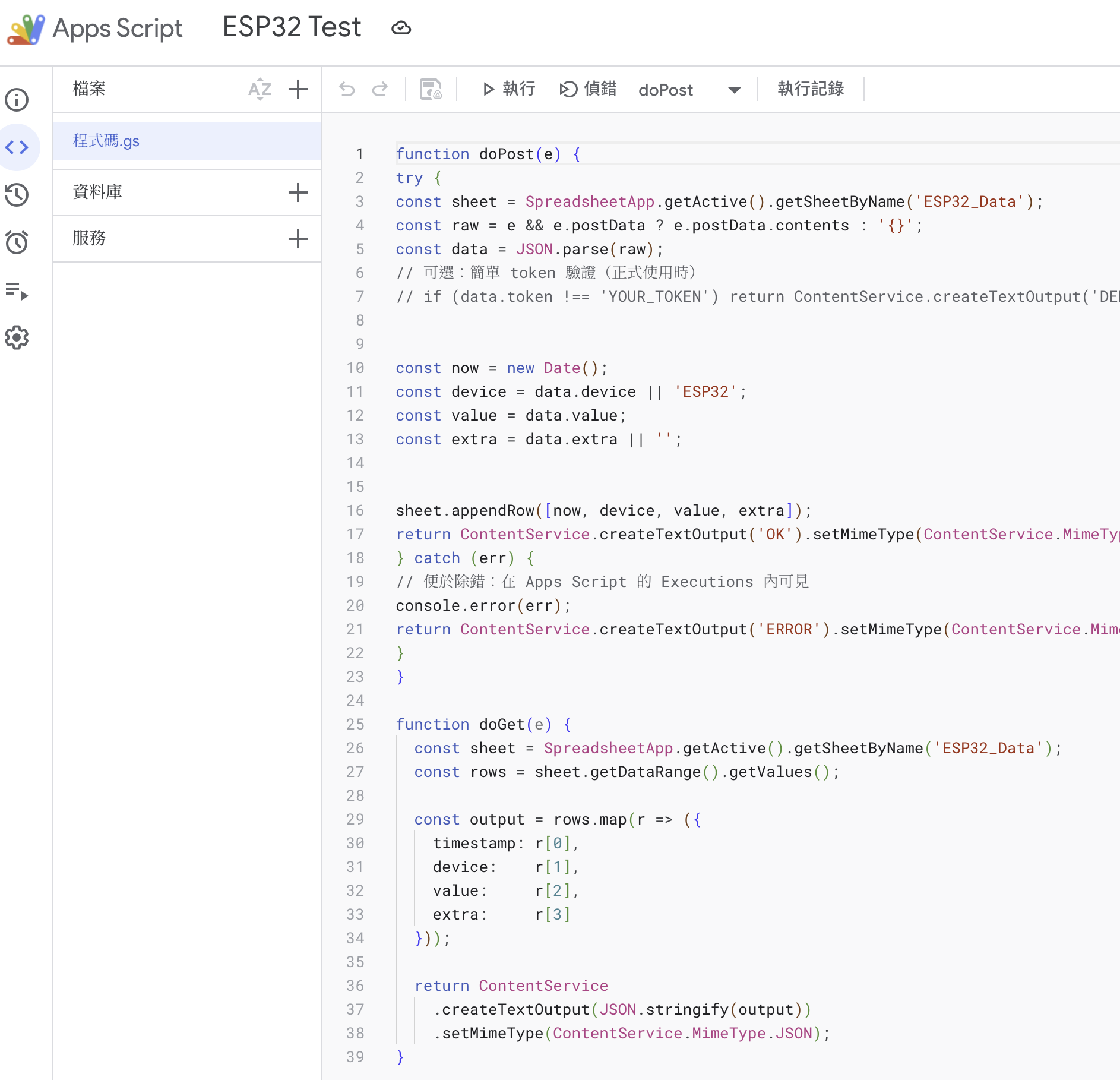This screenshot has width=1120, height=1080.
Task: Add a library with 資料庫 plus icon
Action: point(298,192)
